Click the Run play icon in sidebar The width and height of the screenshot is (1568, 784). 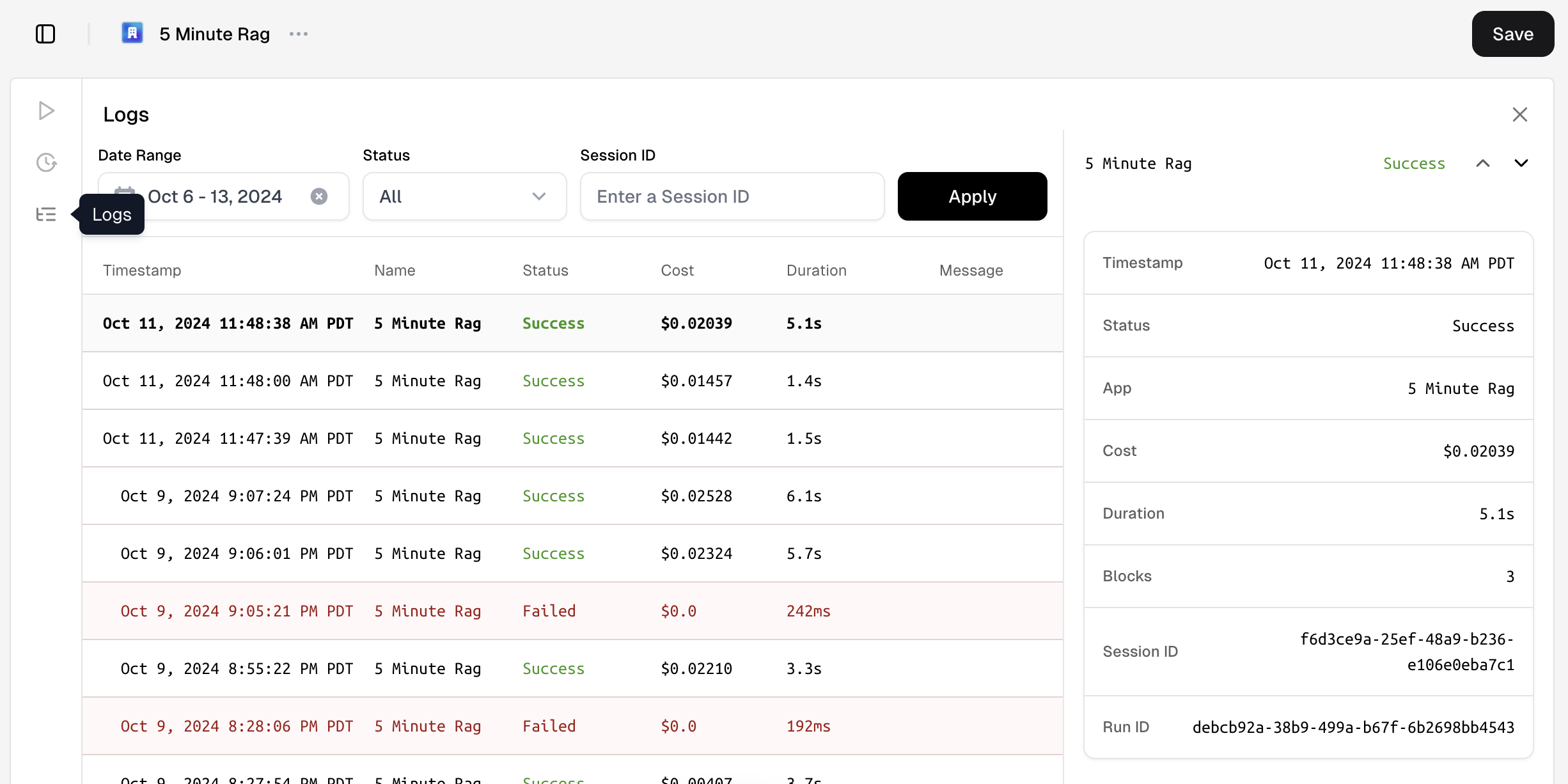(46, 111)
